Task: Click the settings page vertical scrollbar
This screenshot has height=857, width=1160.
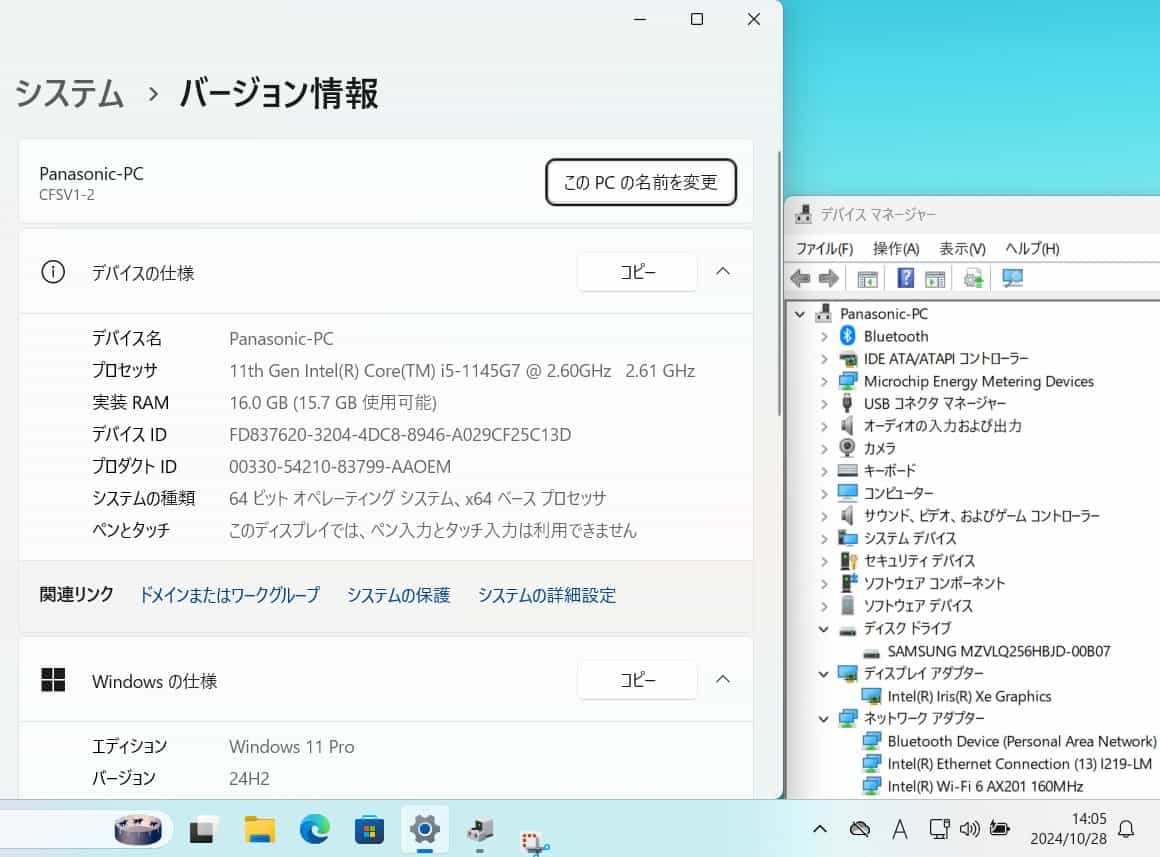Action: [x=780, y=280]
